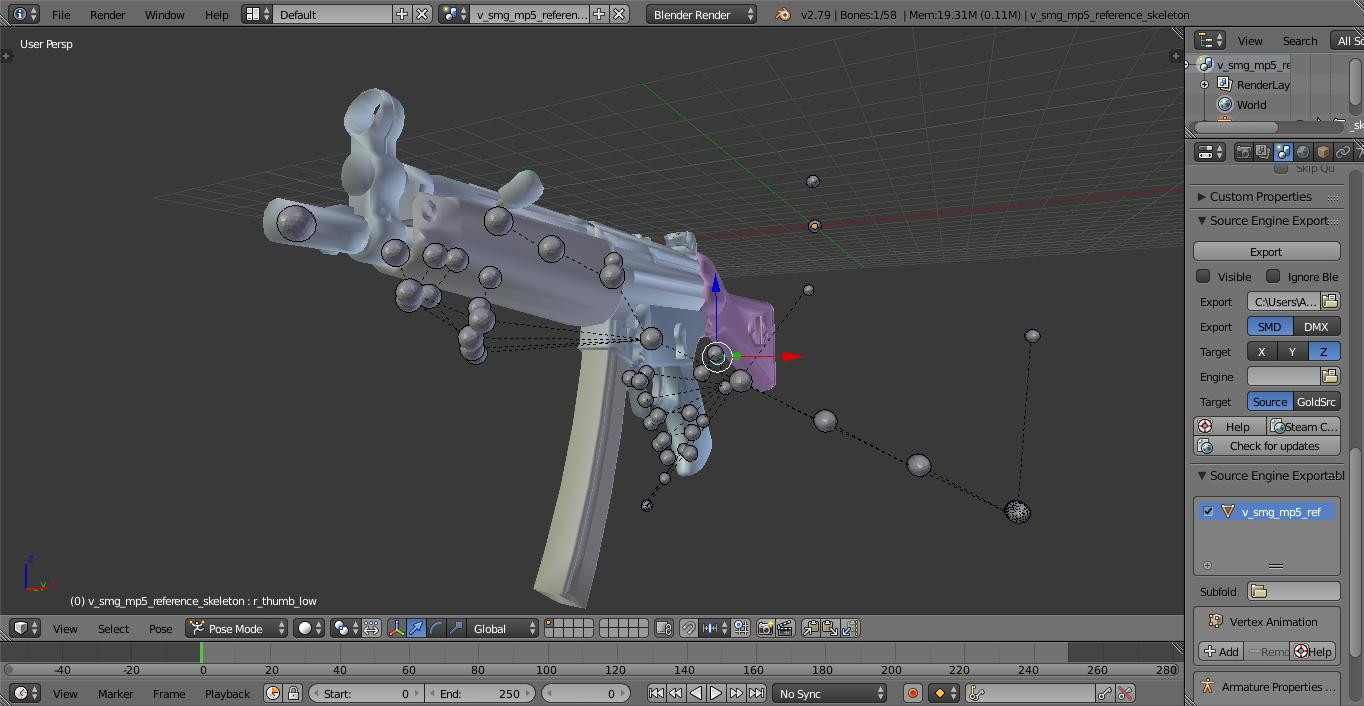Open the Render Layers properties icon
The width and height of the screenshot is (1364, 706).
(1263, 151)
